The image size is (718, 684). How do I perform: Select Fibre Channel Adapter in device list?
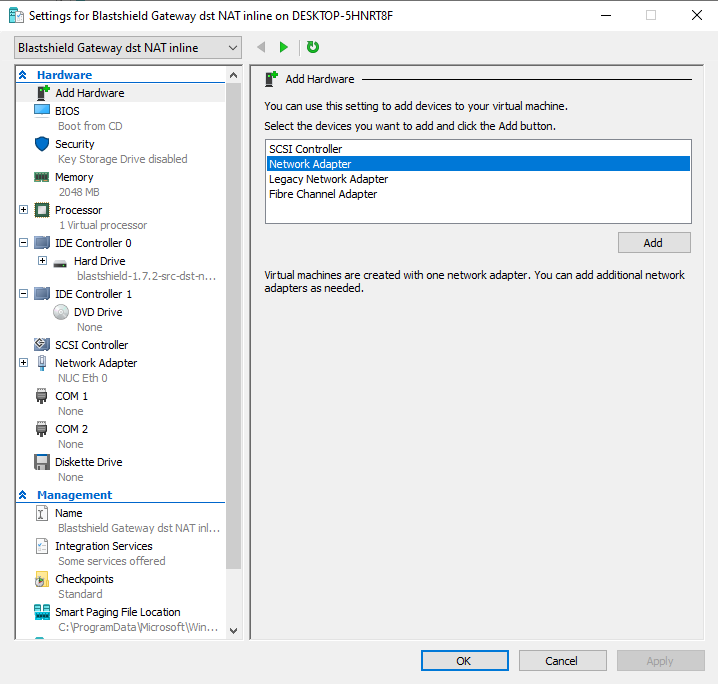[323, 194]
